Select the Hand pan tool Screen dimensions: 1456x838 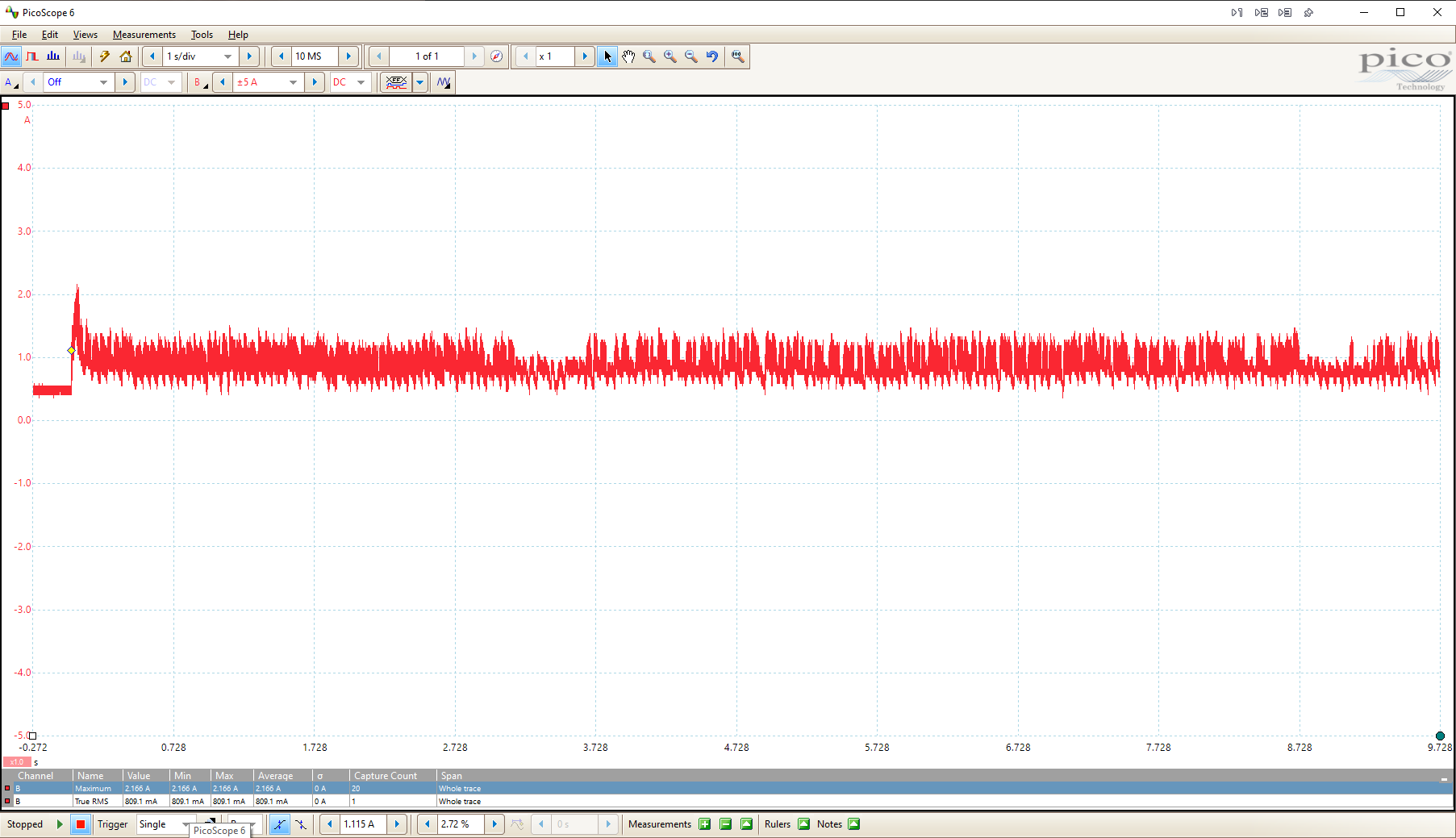628,56
